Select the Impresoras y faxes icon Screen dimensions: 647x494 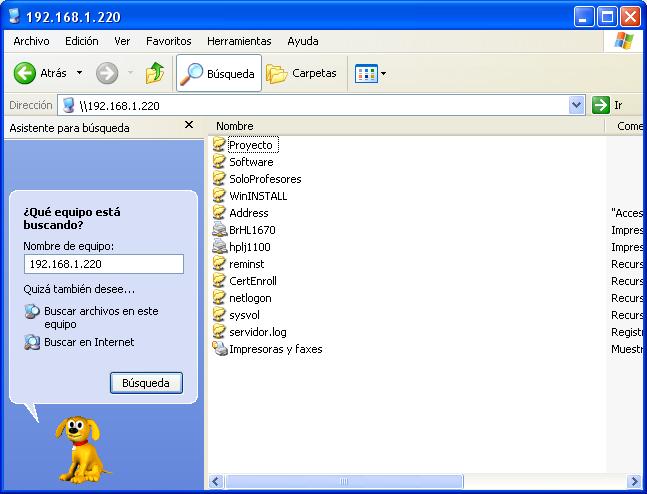220,349
